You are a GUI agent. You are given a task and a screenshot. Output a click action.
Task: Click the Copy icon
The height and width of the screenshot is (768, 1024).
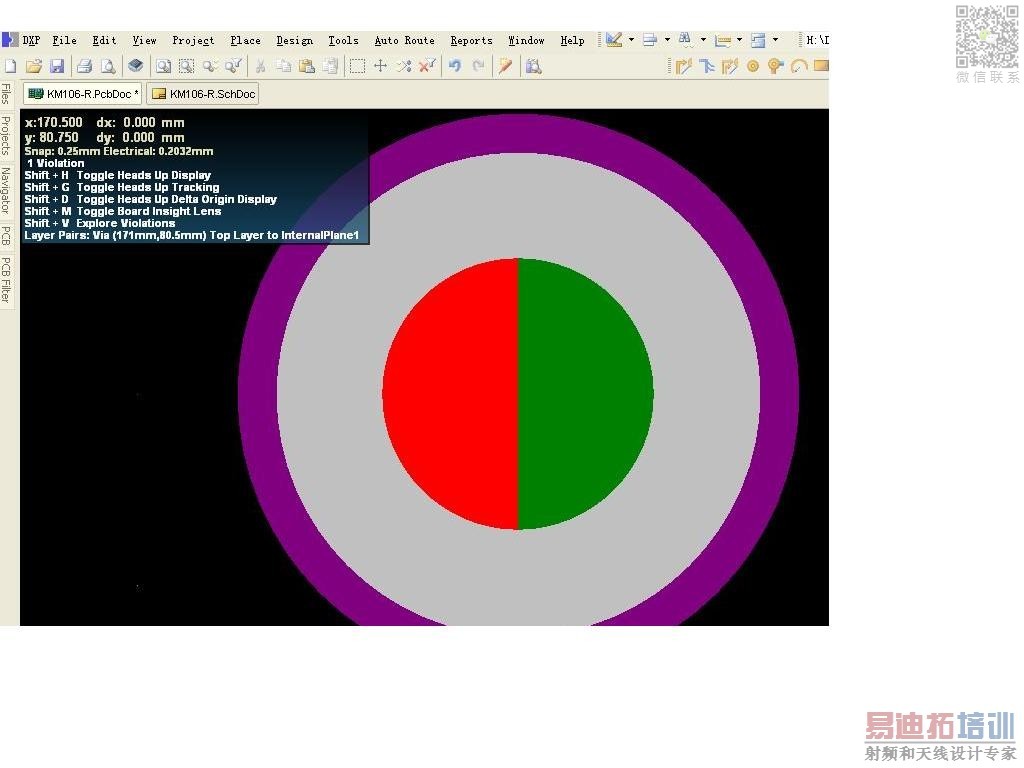283,66
